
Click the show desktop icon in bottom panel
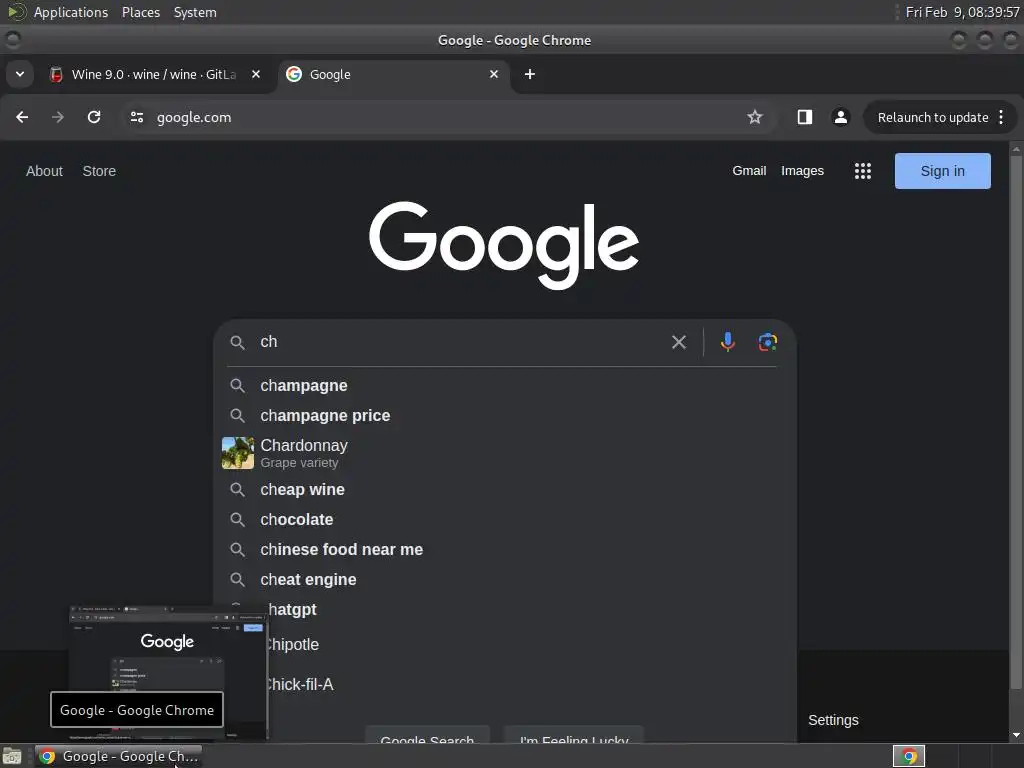[x=12, y=756]
